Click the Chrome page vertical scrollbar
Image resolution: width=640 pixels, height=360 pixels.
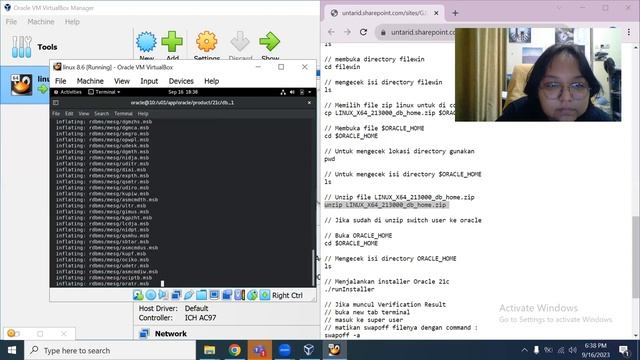tap(636, 257)
